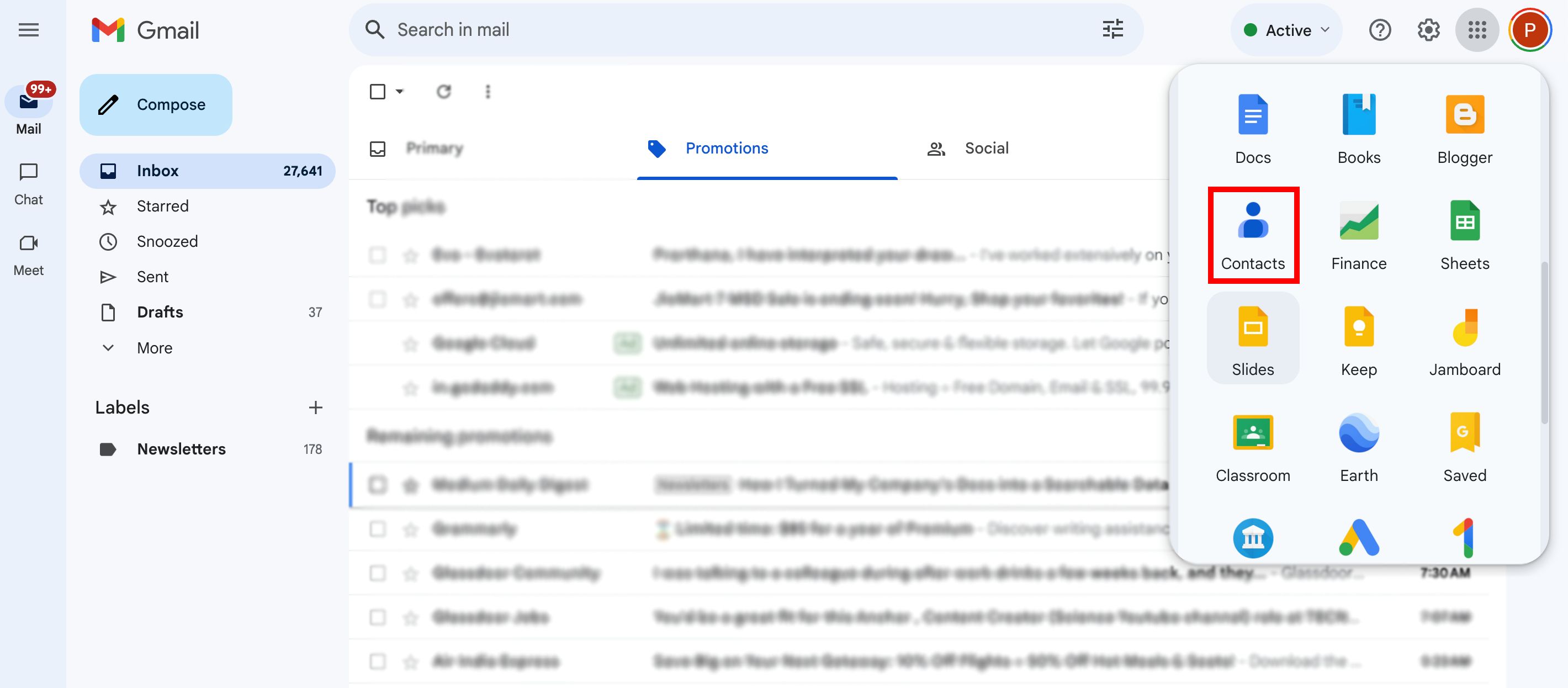Launch Google Sheets
This screenshot has width=1568, height=688.
pos(1465,235)
